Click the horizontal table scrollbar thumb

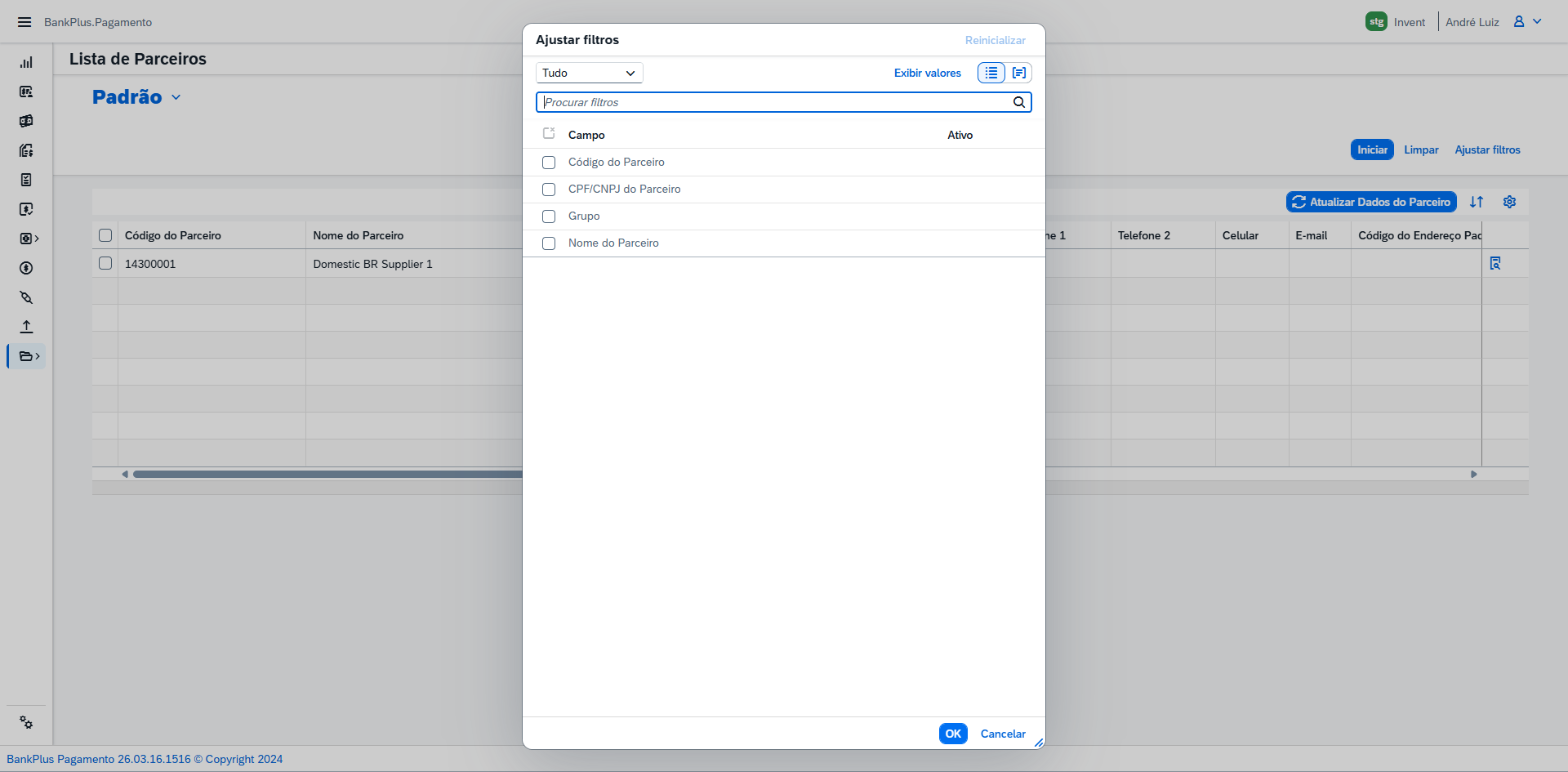[x=329, y=474]
